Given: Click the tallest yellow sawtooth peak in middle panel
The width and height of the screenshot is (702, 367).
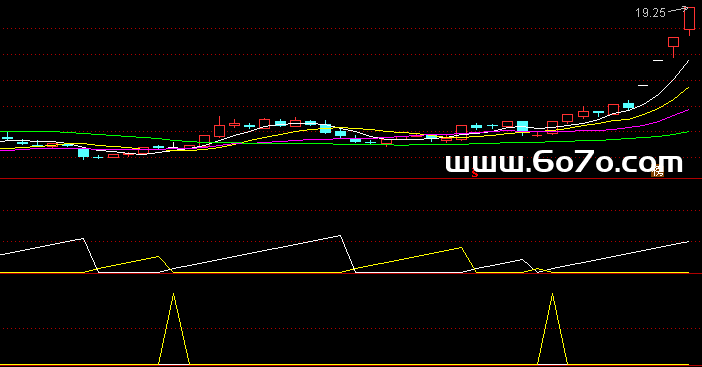Looking at the screenshot, I should click(461, 248).
